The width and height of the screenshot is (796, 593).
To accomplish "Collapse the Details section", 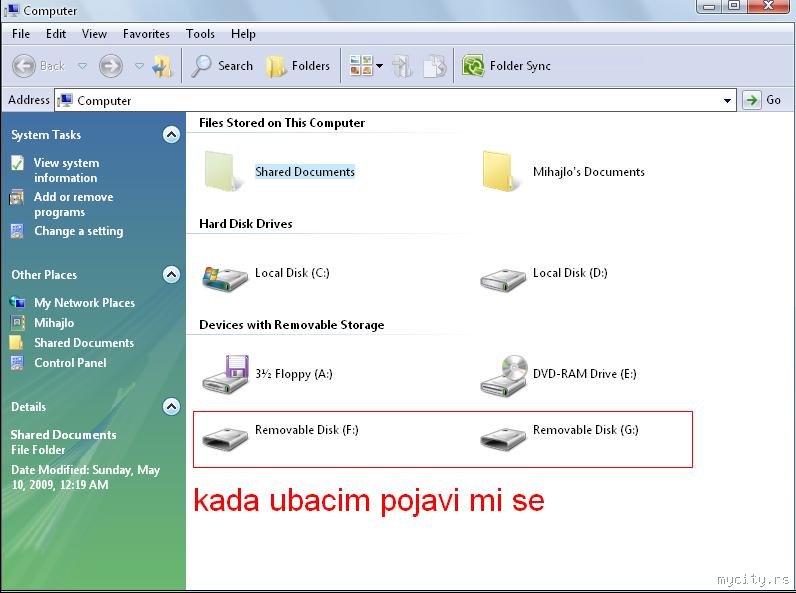I will (x=171, y=407).
